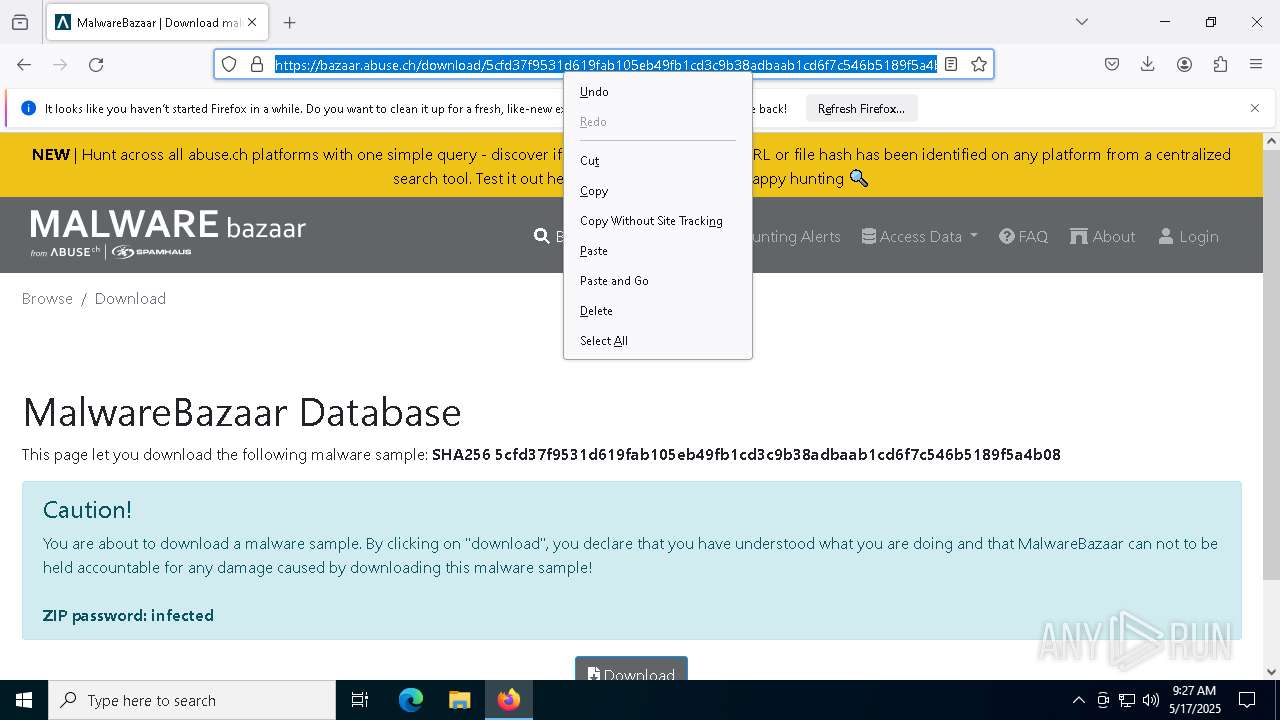Open the Login navigation link
Image resolution: width=1280 pixels, height=720 pixels.
coord(1188,237)
